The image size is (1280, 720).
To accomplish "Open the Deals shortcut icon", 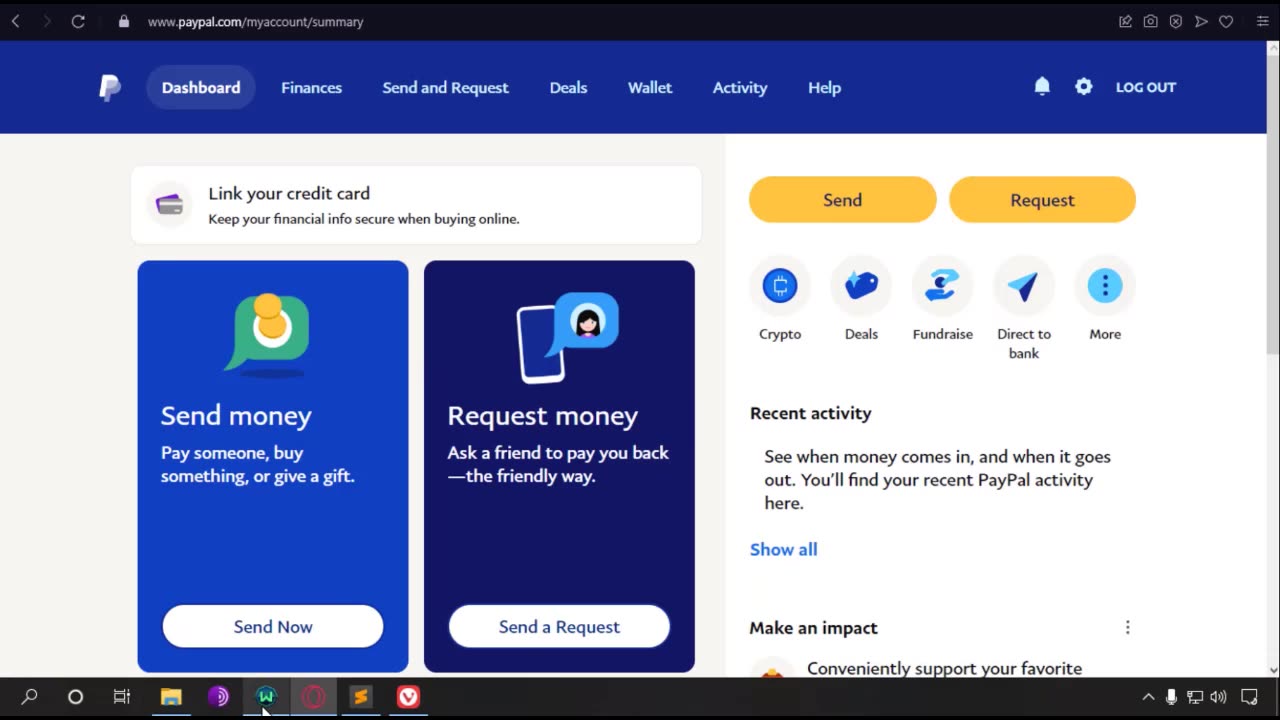I will pyautogui.click(x=861, y=286).
